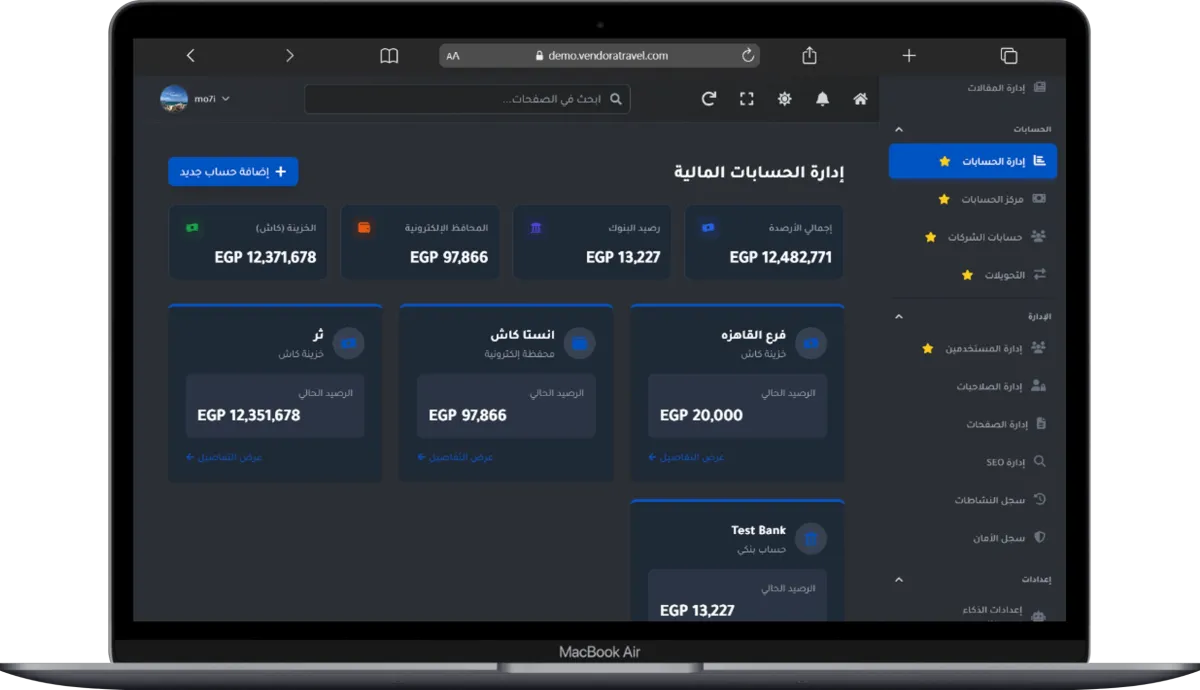Open the Safari share sheet
This screenshot has height=690, width=1200.
810,55
